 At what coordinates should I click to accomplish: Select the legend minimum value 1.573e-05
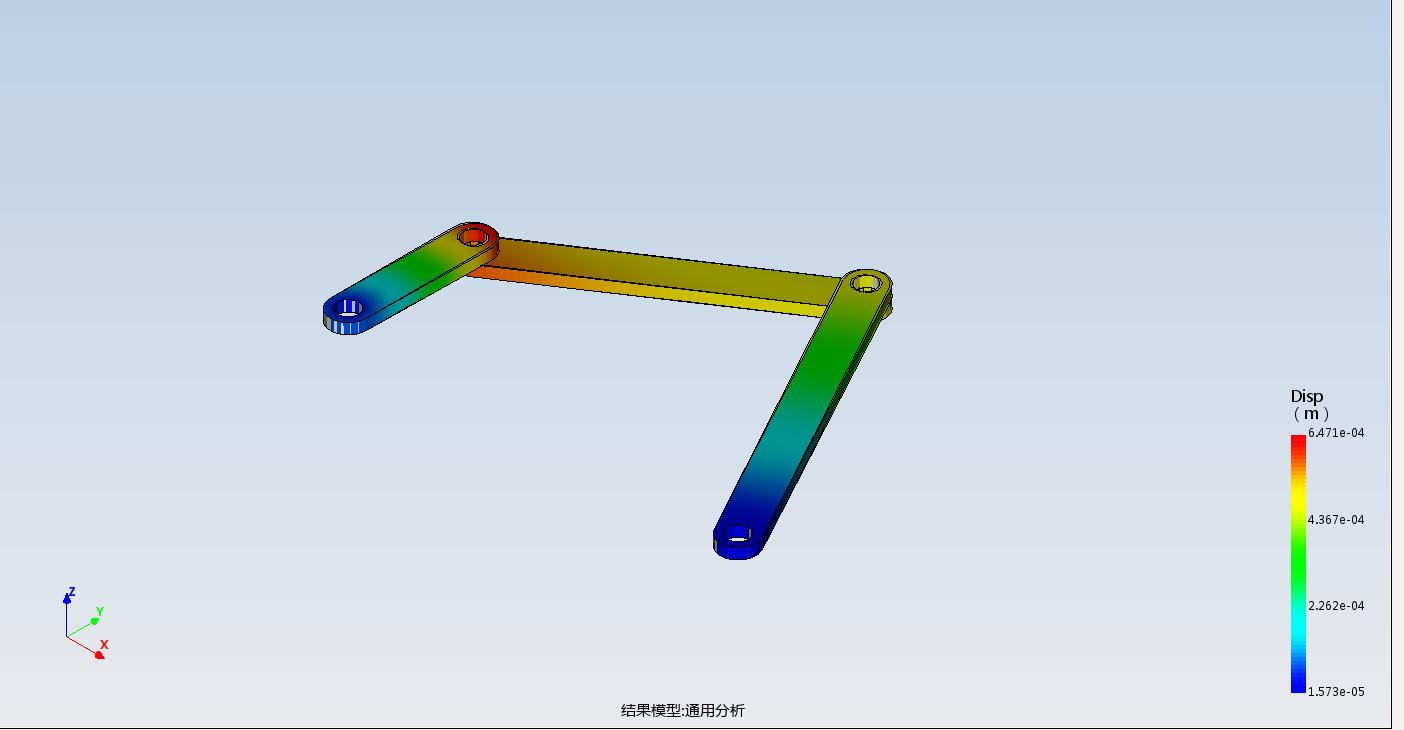1336,692
